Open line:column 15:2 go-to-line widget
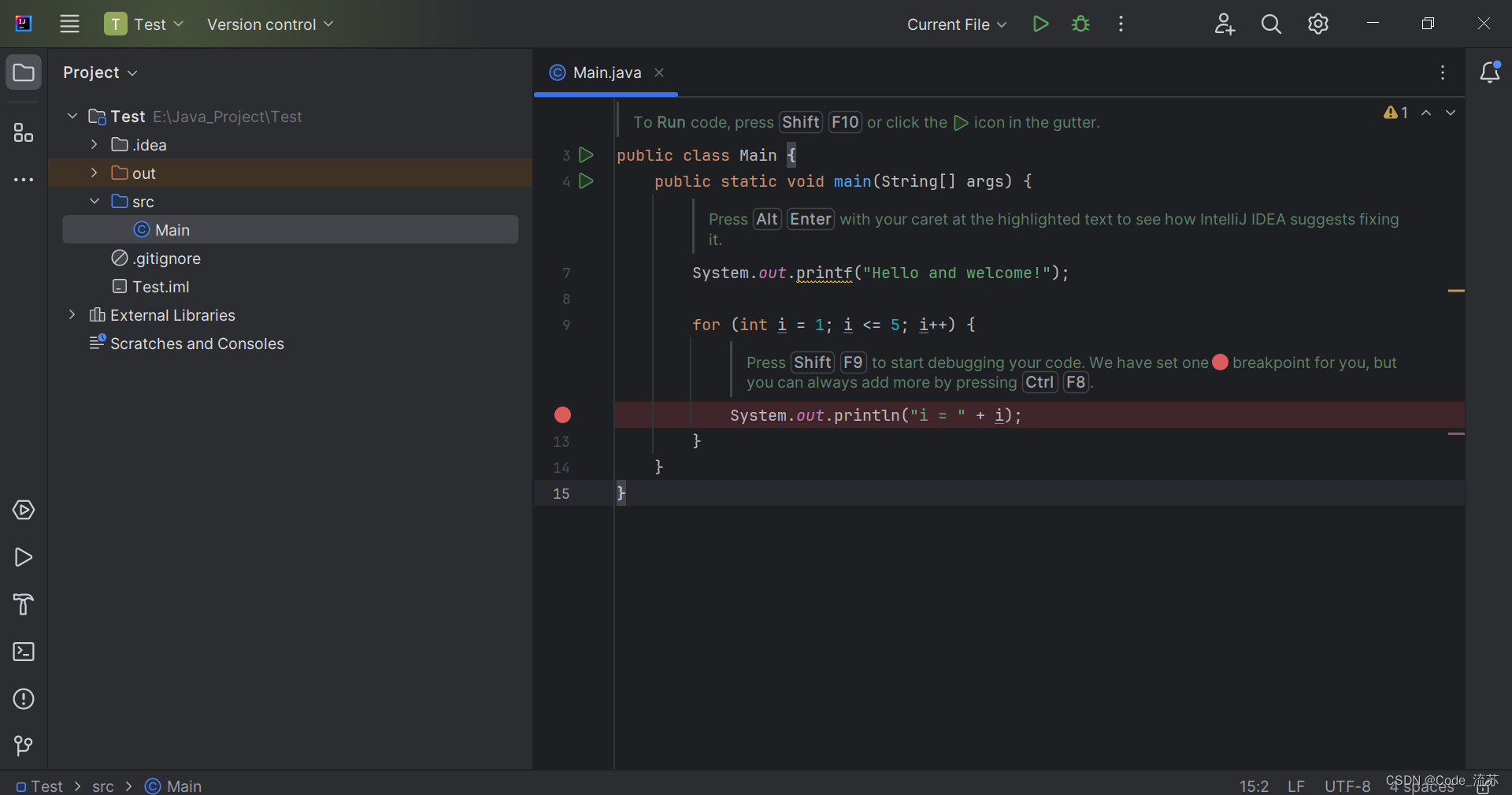This screenshot has height=795, width=1512. (1254, 786)
